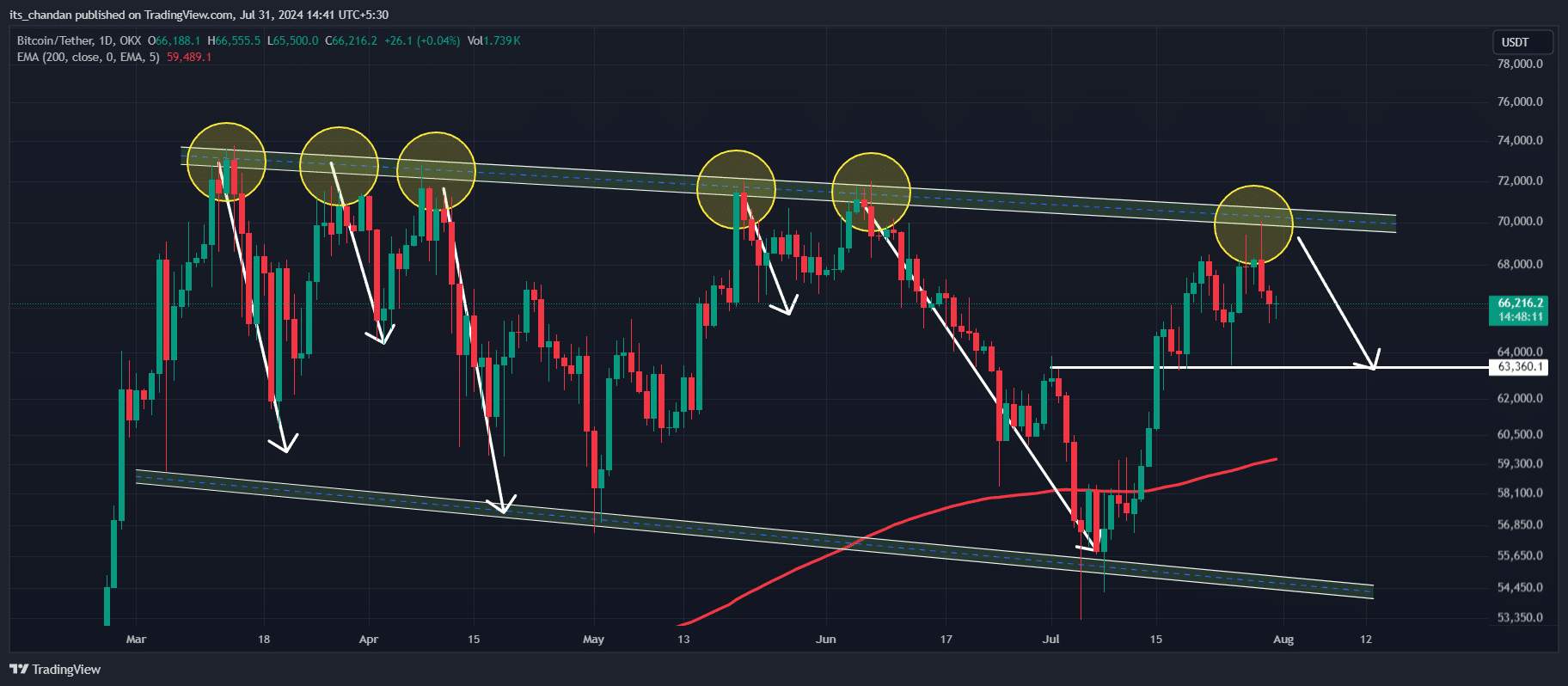
Task: Click the close price C66,216.2 in legend
Action: click(351, 40)
